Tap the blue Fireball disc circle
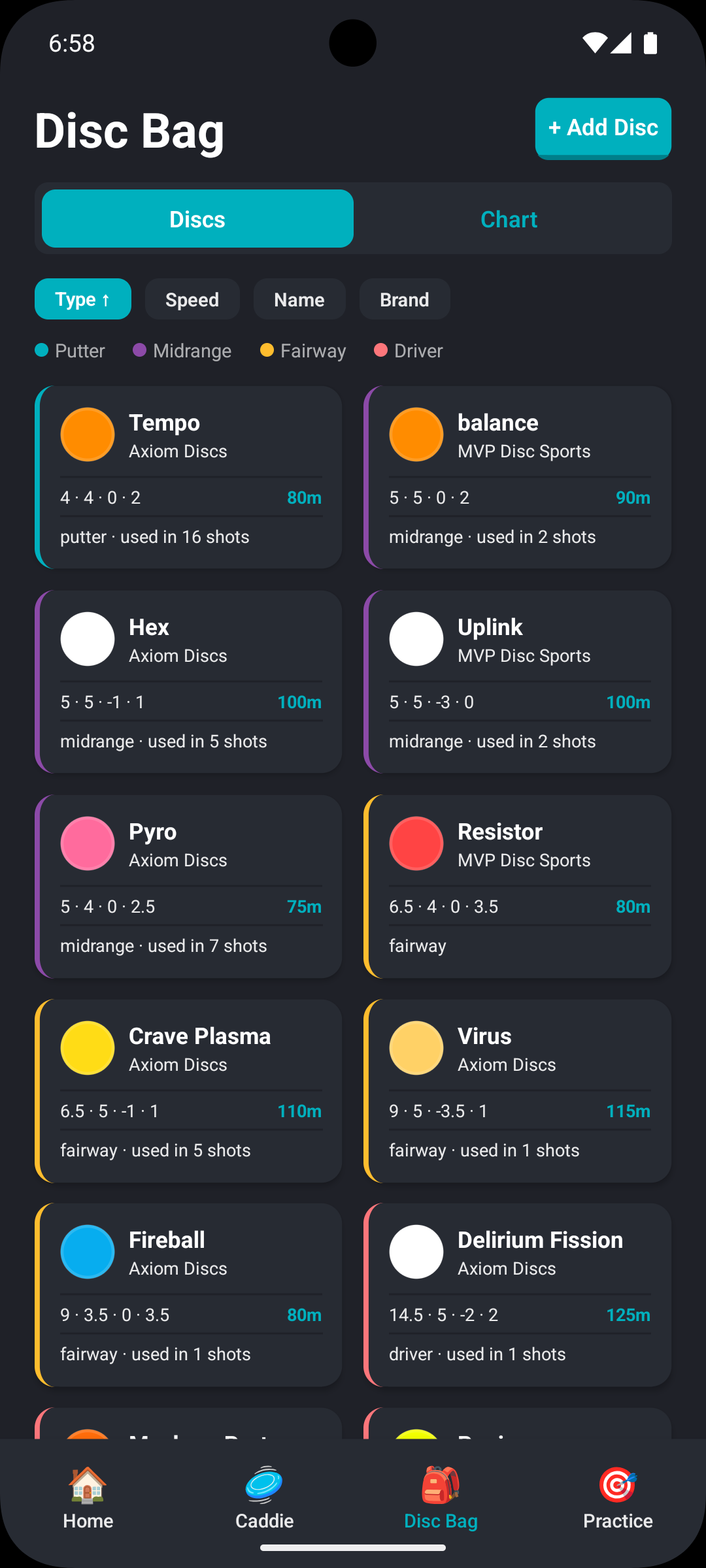The image size is (706, 1568). point(88,1252)
